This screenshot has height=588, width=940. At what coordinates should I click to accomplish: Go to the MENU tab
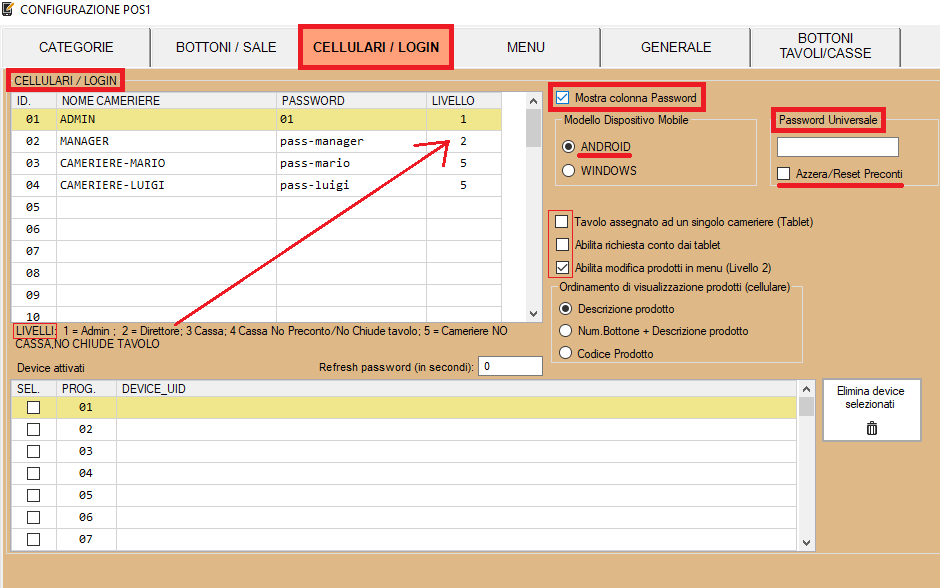pos(526,47)
